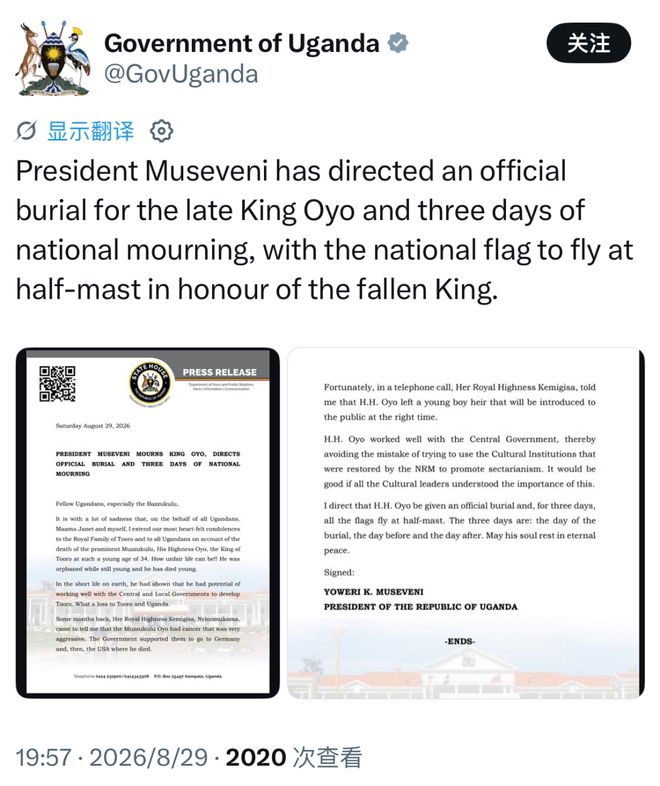The image size is (660, 786).
Task: Open second press release page image
Action: pyautogui.click(x=466, y=522)
